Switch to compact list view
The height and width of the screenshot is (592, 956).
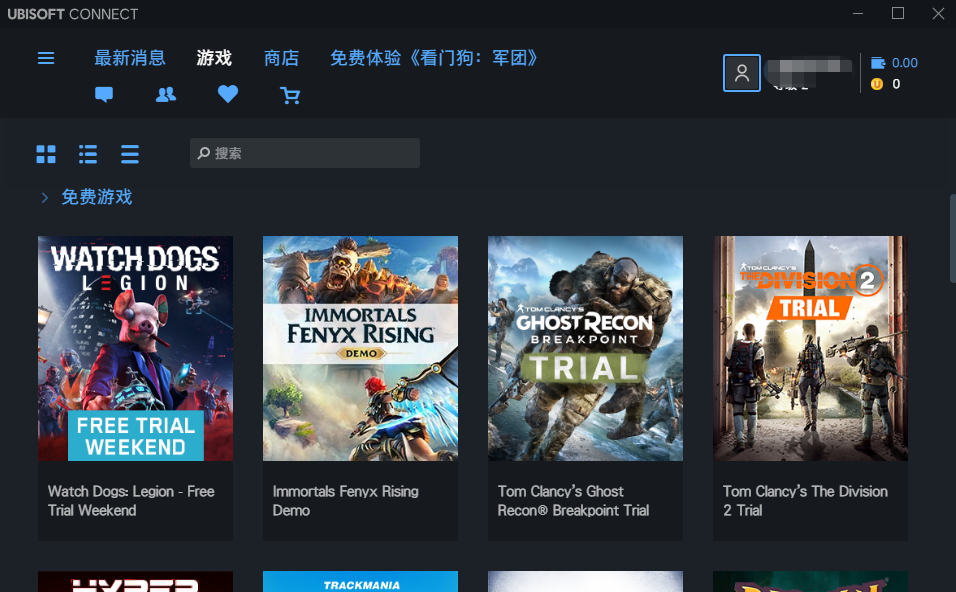[130, 154]
